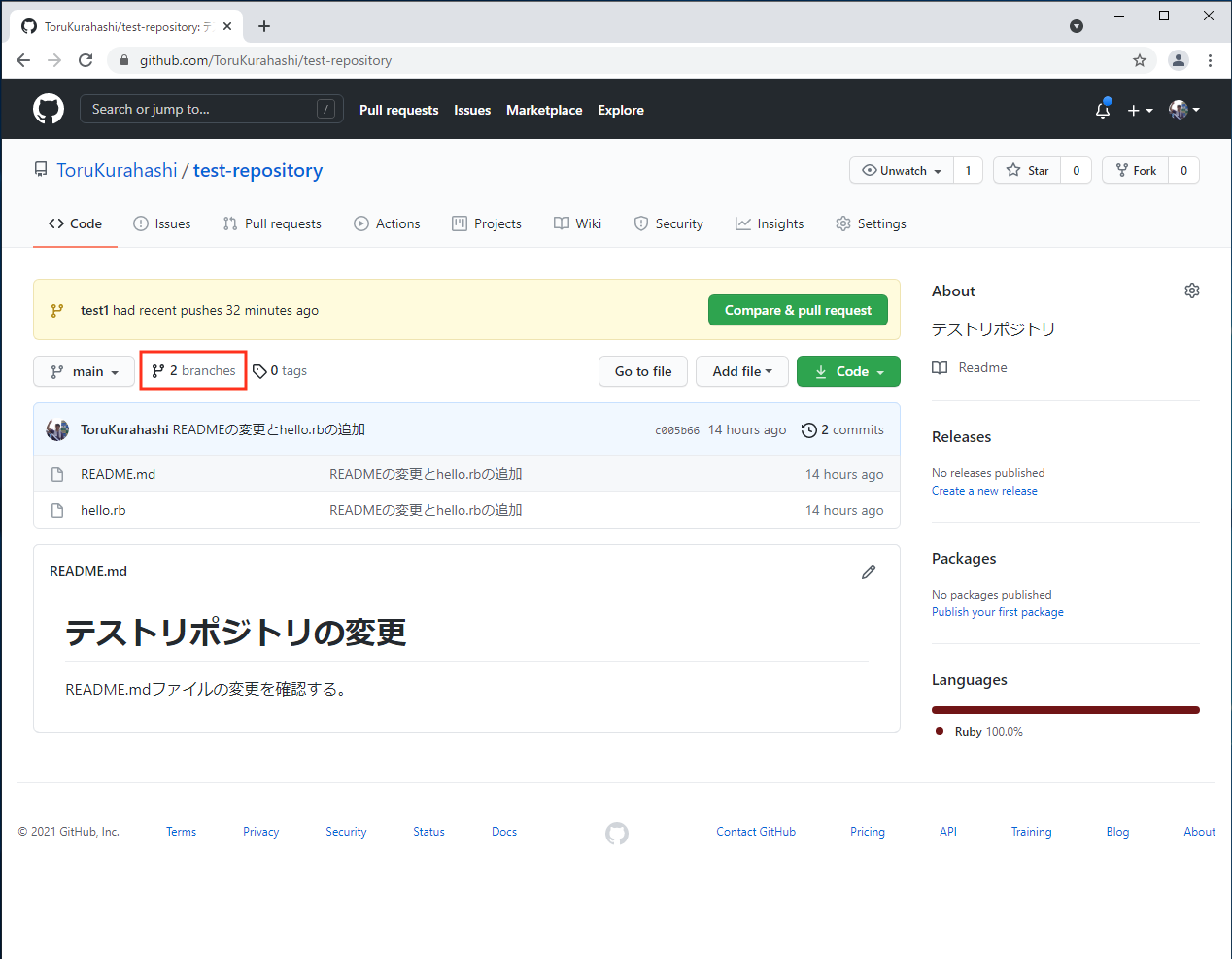The height and width of the screenshot is (959, 1232).
Task: Switch to the Insights tab
Action: 770,223
